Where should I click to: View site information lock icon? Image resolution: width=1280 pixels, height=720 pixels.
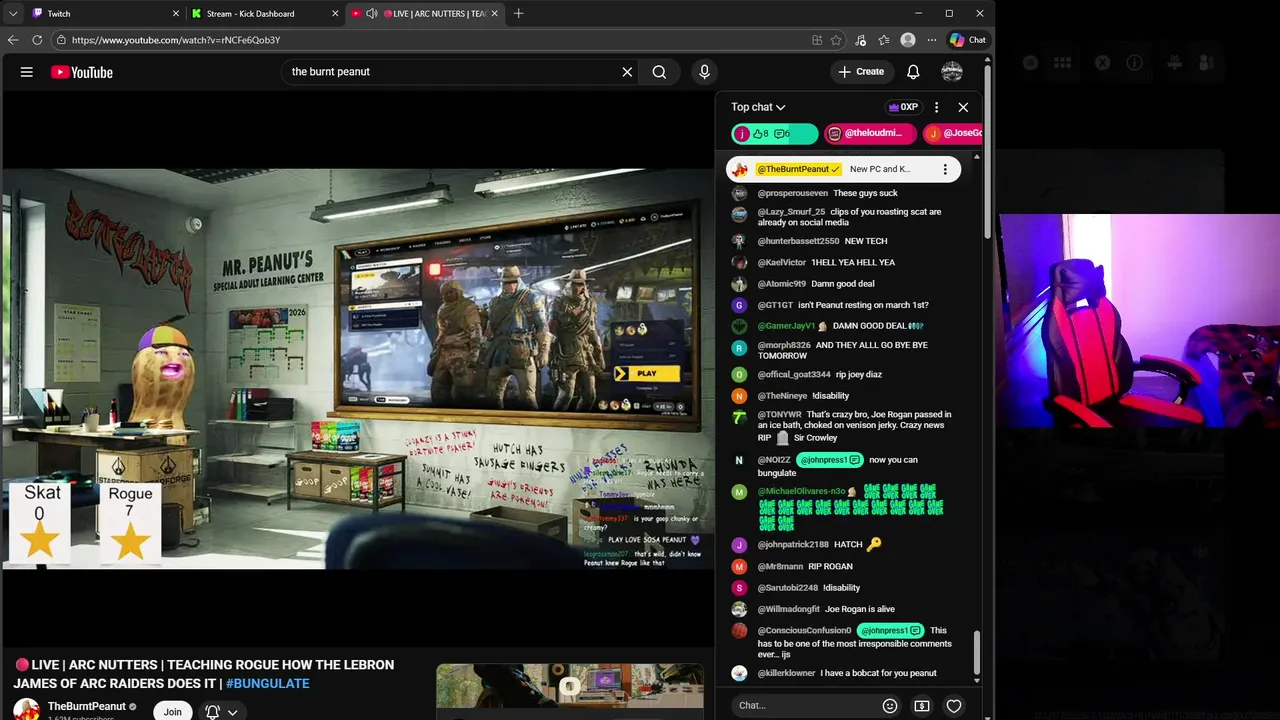pyautogui.click(x=61, y=40)
